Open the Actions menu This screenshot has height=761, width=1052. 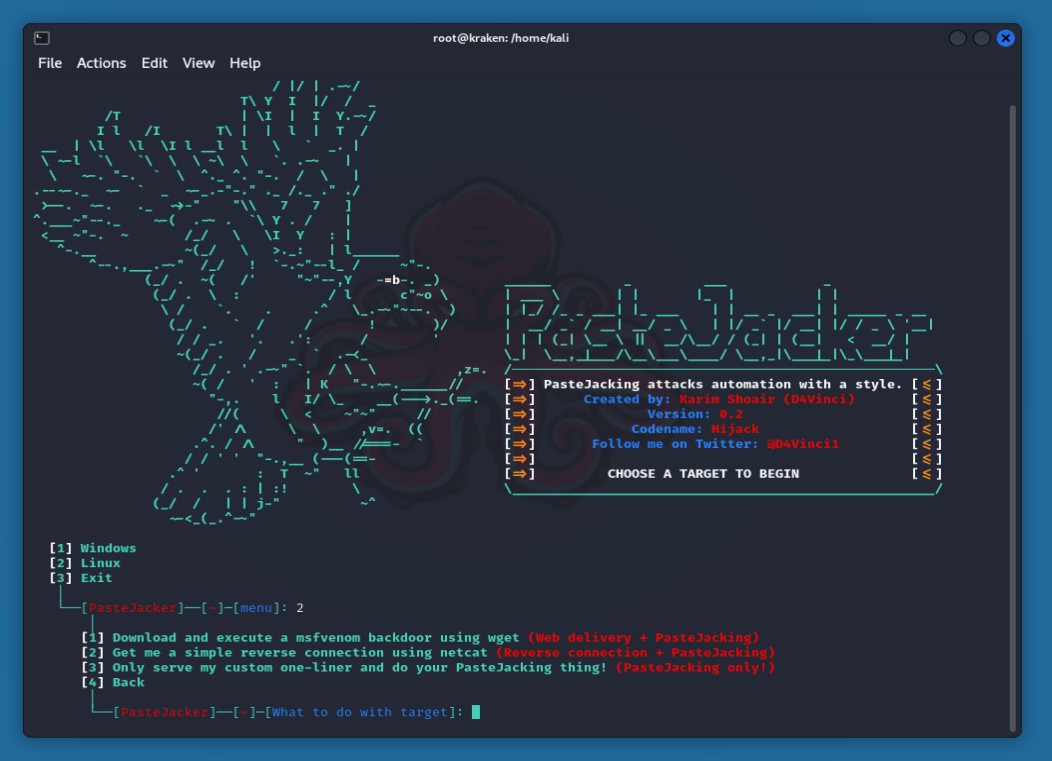[x=101, y=63]
